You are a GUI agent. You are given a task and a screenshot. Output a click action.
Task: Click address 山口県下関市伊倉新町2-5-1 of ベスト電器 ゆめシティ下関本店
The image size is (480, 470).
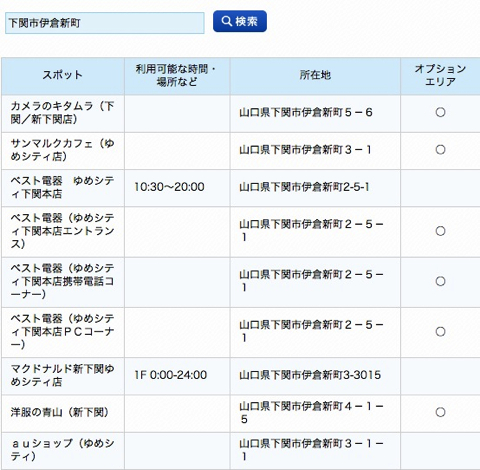[x=304, y=187]
